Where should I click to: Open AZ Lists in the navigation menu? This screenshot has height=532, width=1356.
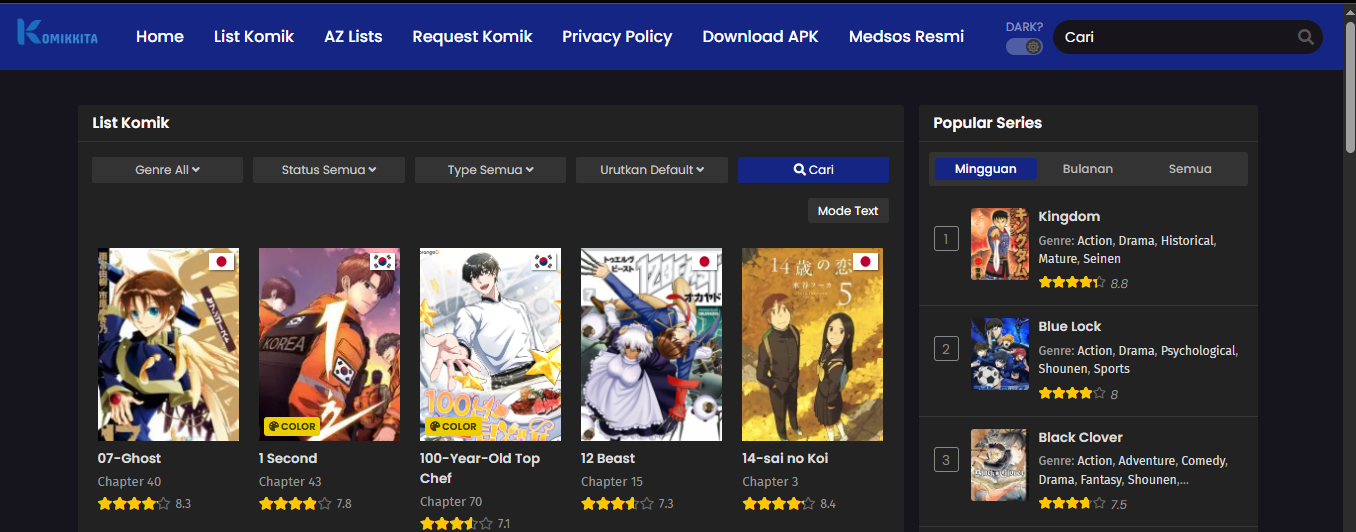tap(353, 36)
